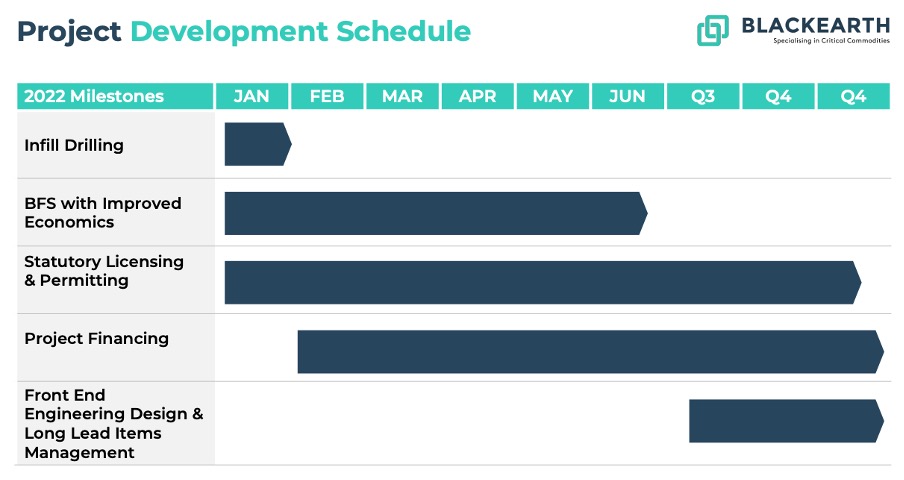904x480 pixels.
Task: Click the Project Development Schedule title
Action: 244,32
